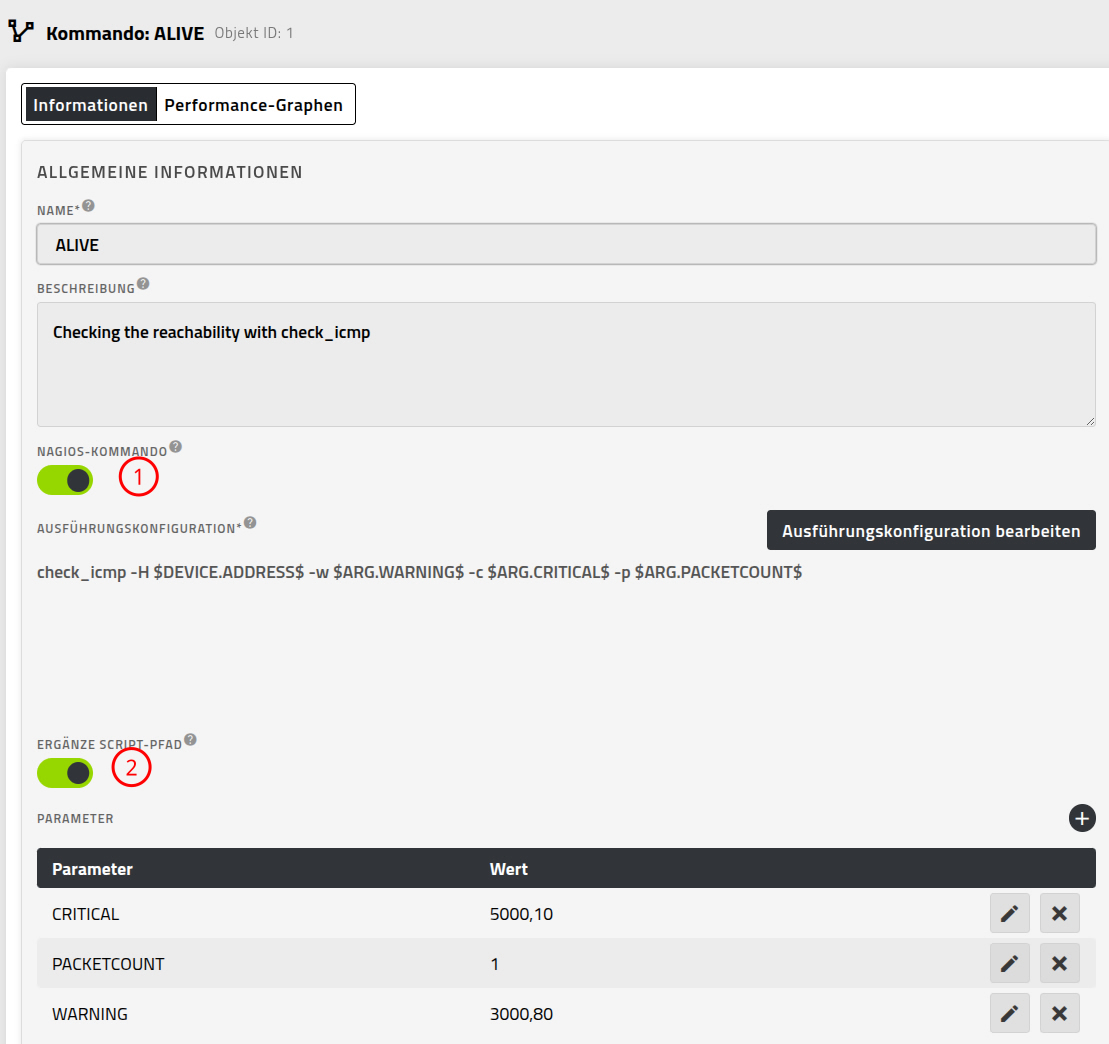Viewport: 1109px width, 1044px height.
Task: Click the Wert column header
Action: [509, 869]
